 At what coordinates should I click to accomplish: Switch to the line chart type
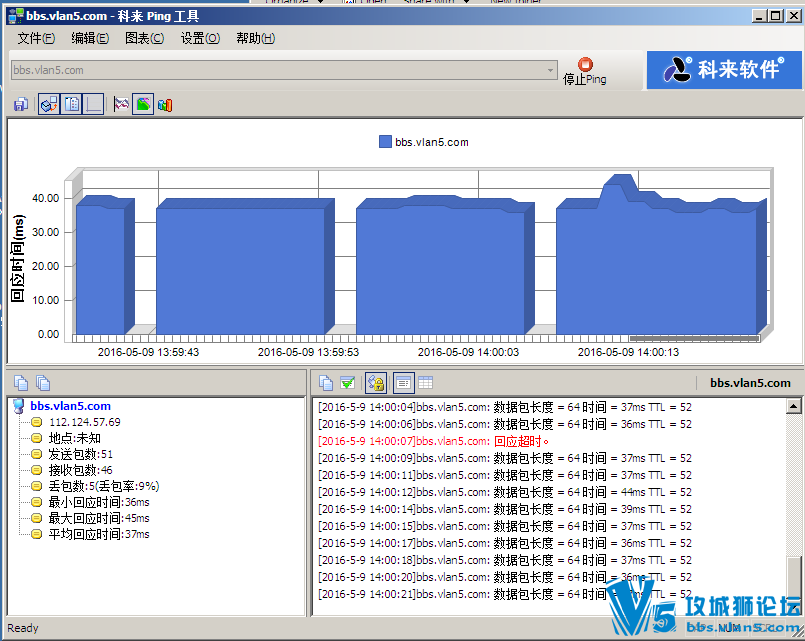[122, 105]
